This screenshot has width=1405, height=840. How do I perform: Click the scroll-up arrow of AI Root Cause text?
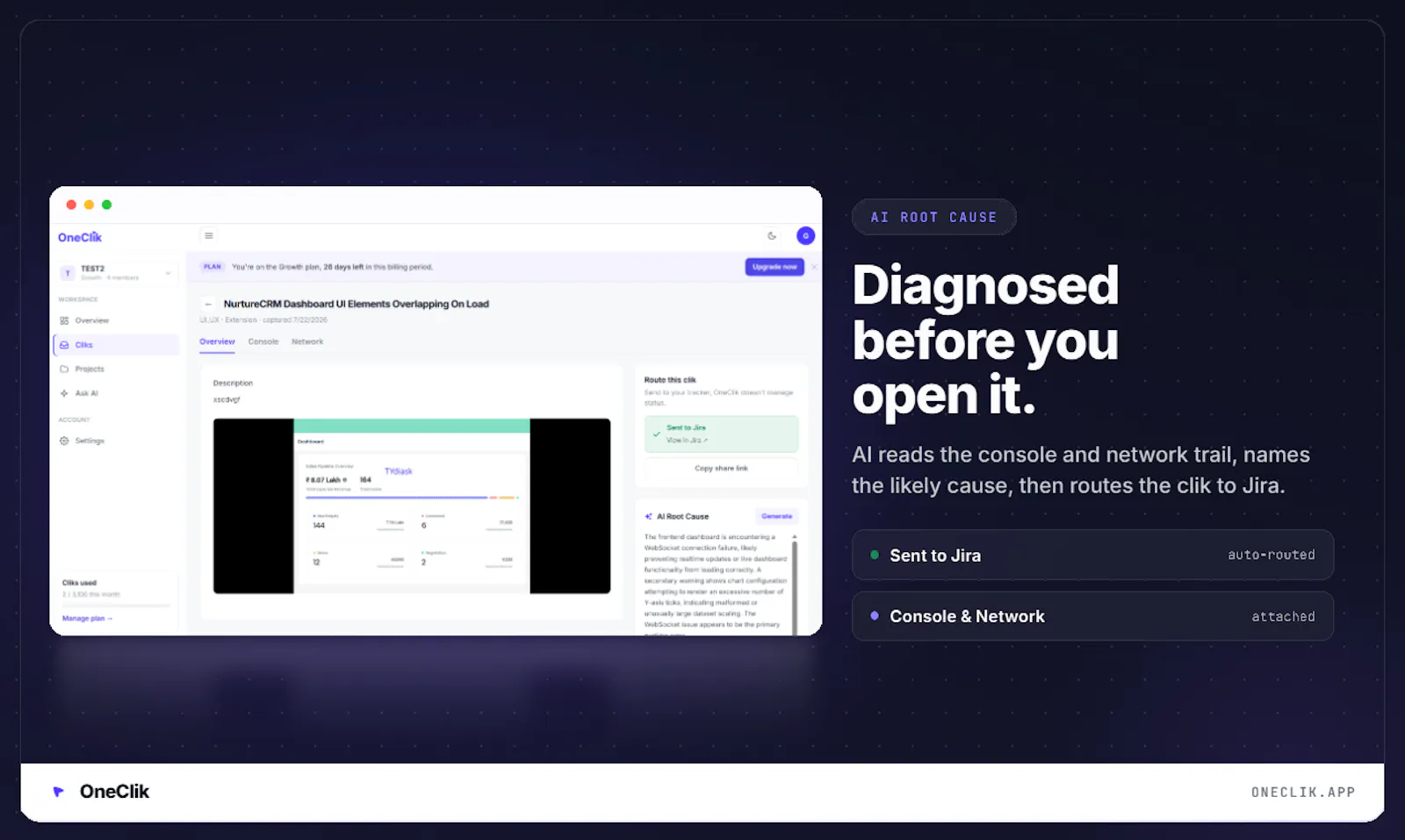[795, 536]
